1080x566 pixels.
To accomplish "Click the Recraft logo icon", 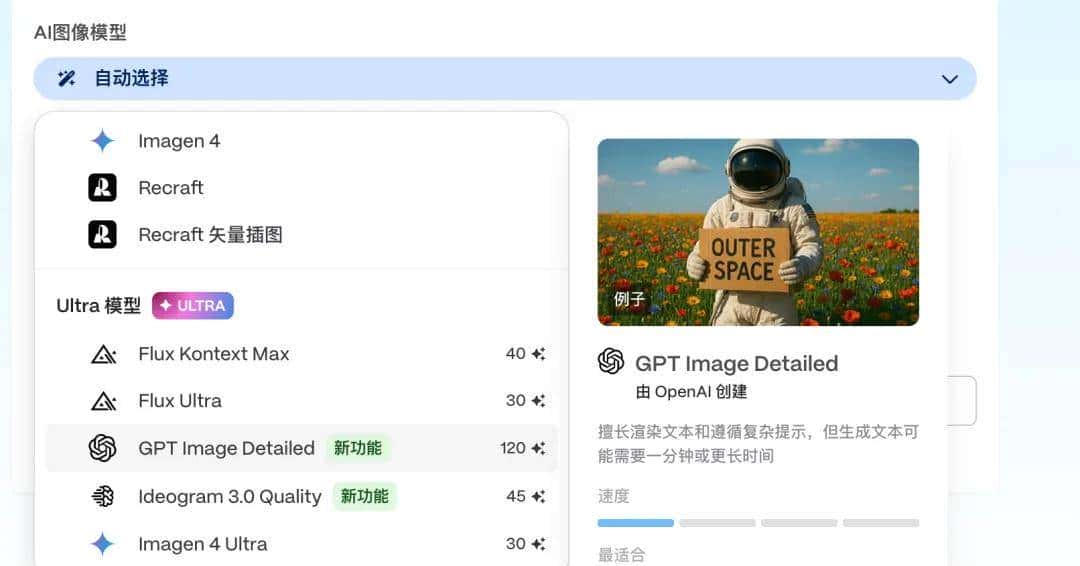I will [x=102, y=188].
